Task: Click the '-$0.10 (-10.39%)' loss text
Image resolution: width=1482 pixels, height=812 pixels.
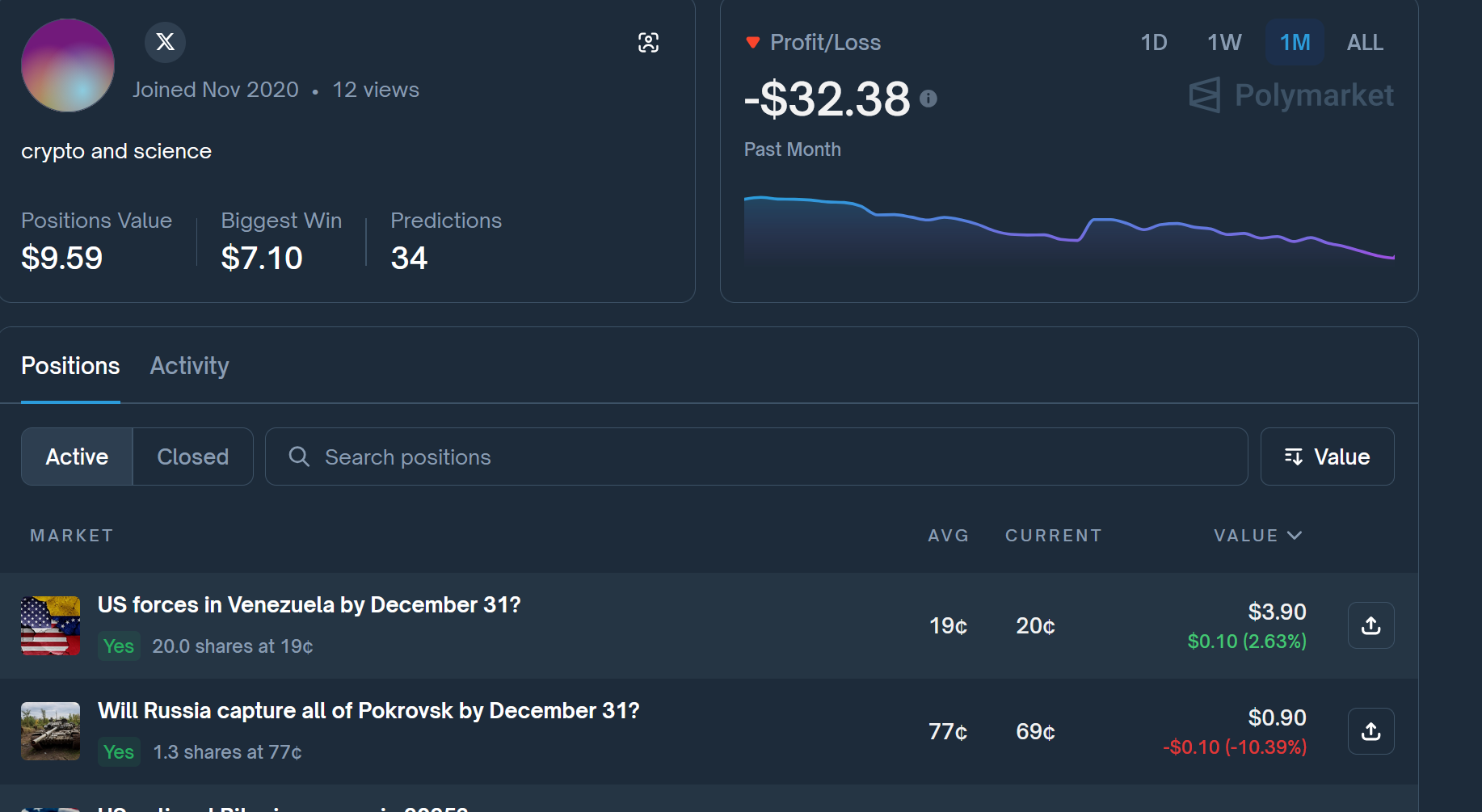Action: click(x=1235, y=747)
